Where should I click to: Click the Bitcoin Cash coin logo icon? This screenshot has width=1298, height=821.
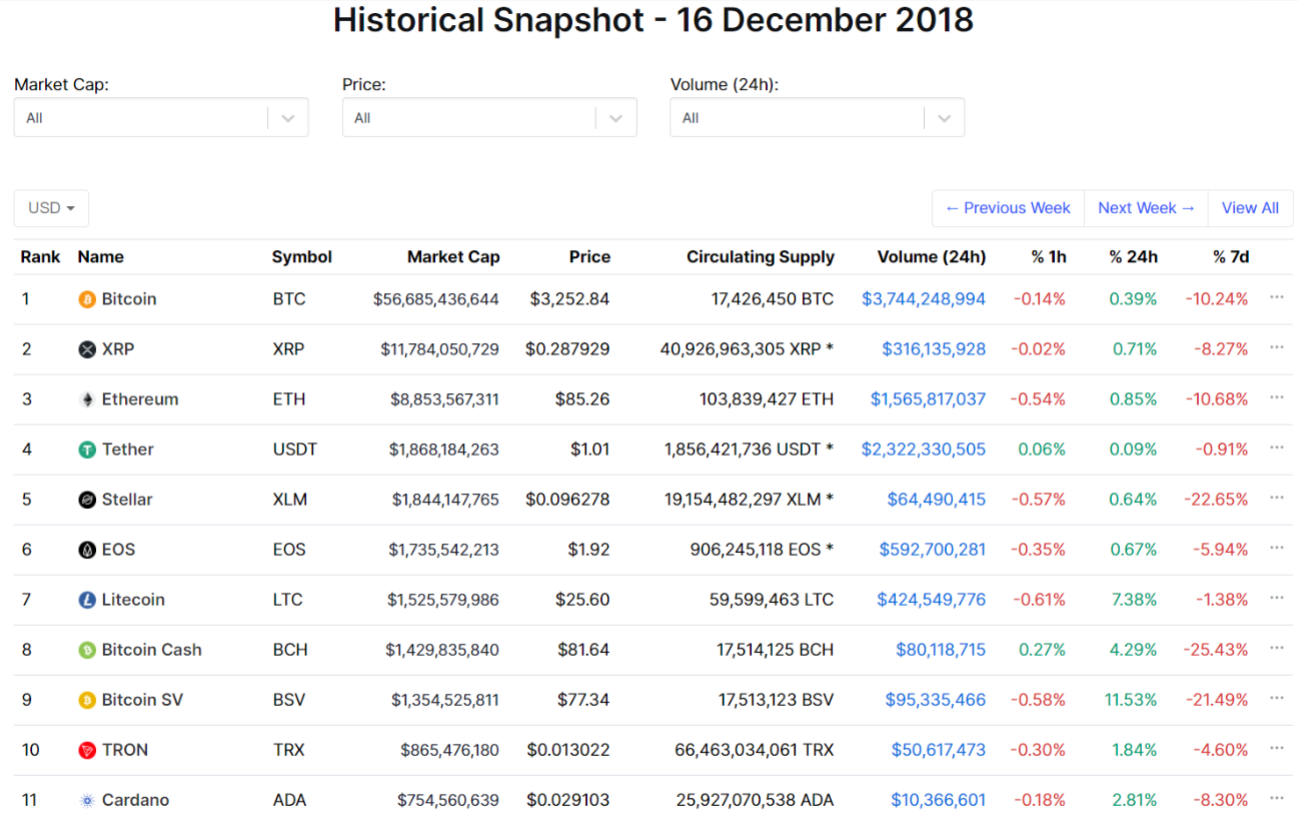(87, 650)
